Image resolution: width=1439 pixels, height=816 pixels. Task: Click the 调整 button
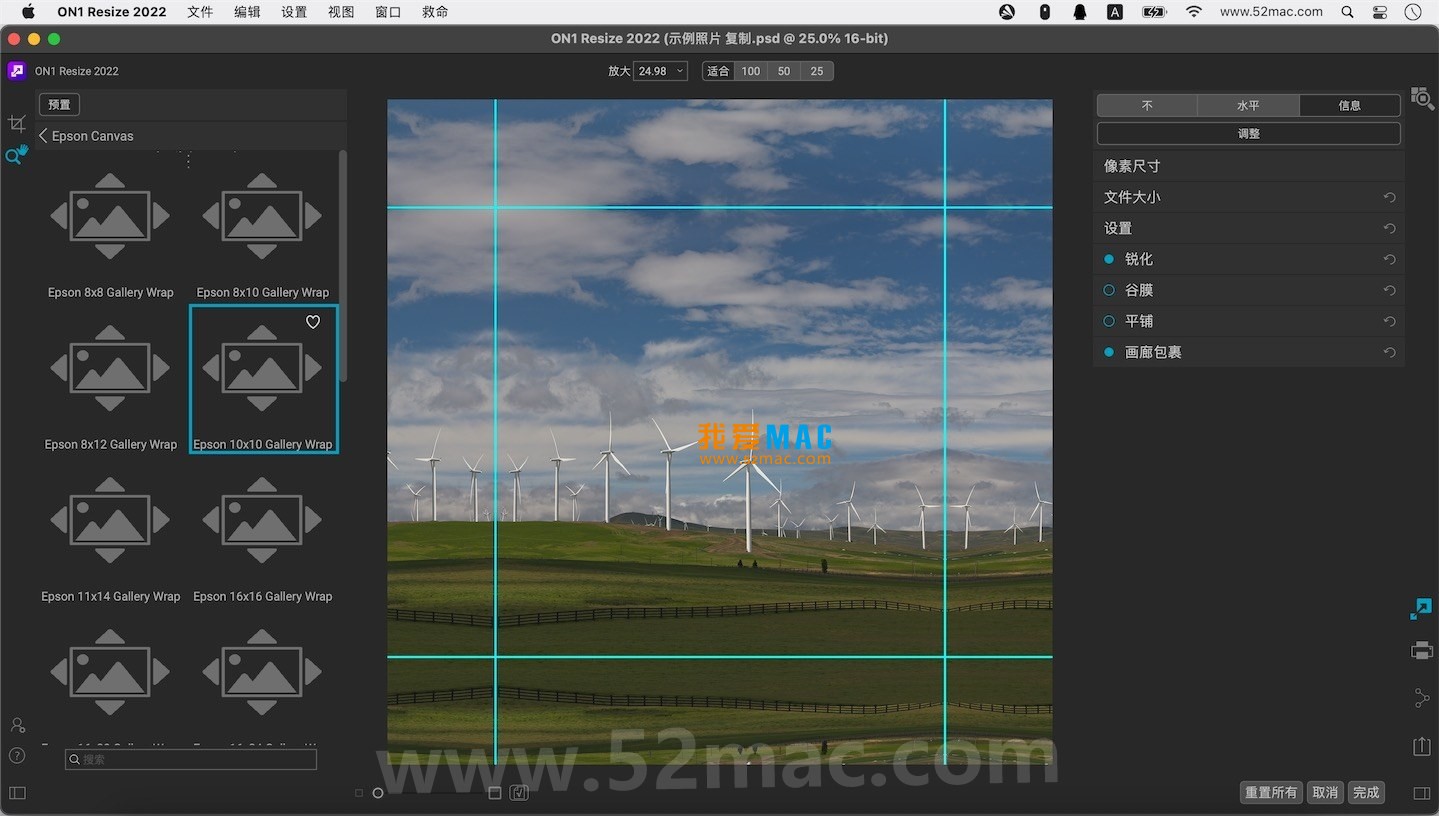click(x=1249, y=133)
